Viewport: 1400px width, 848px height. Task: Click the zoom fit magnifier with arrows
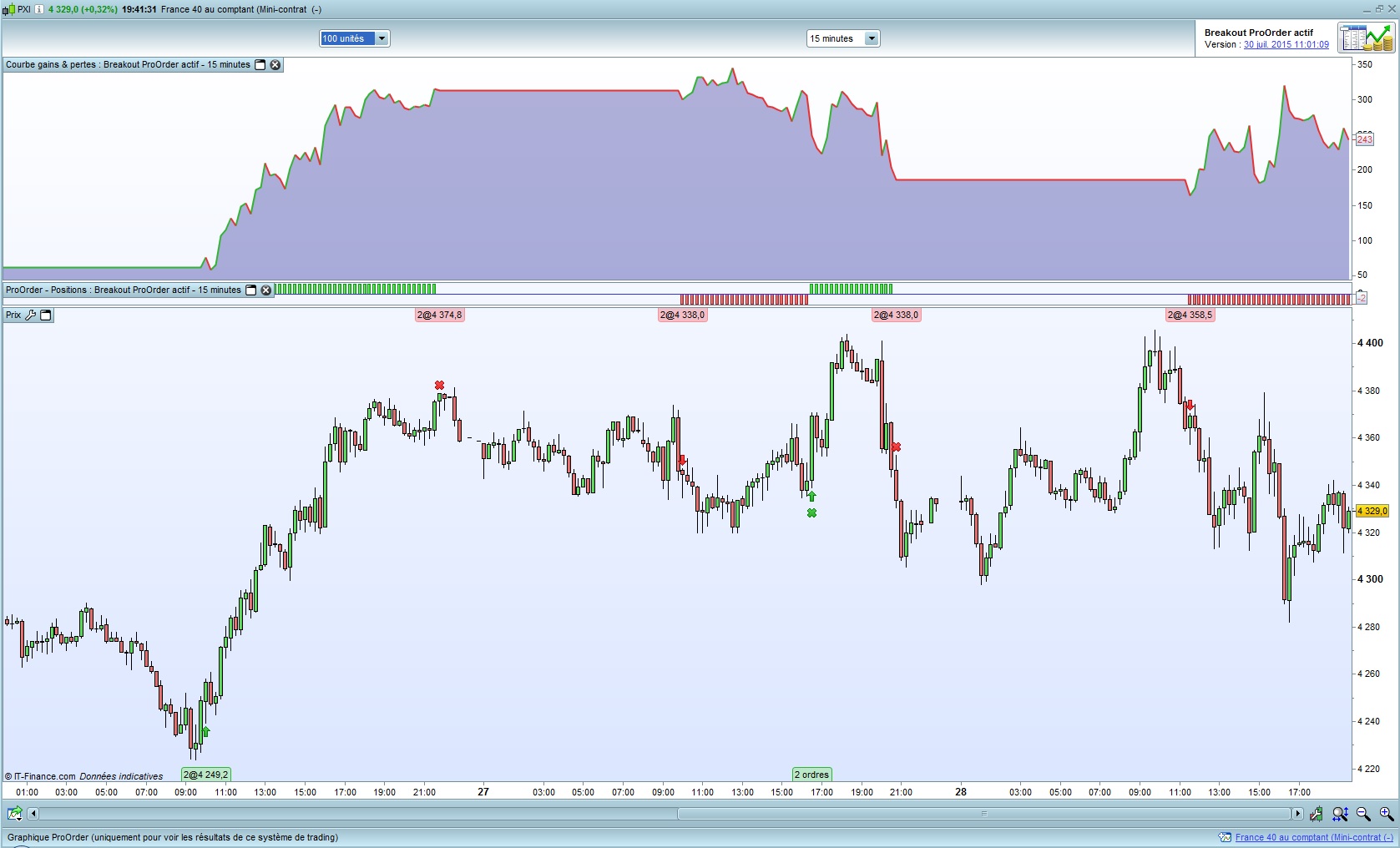[x=1340, y=813]
